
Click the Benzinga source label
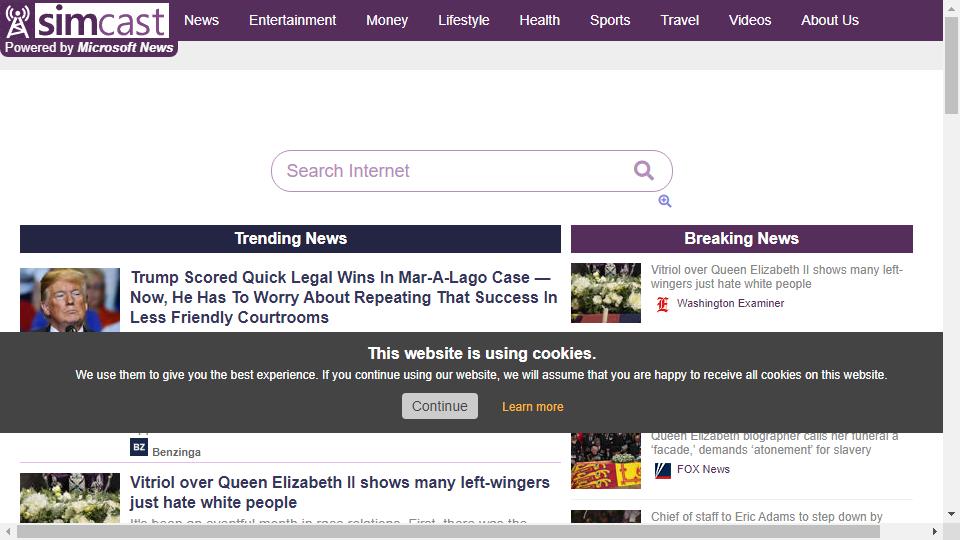click(x=176, y=452)
